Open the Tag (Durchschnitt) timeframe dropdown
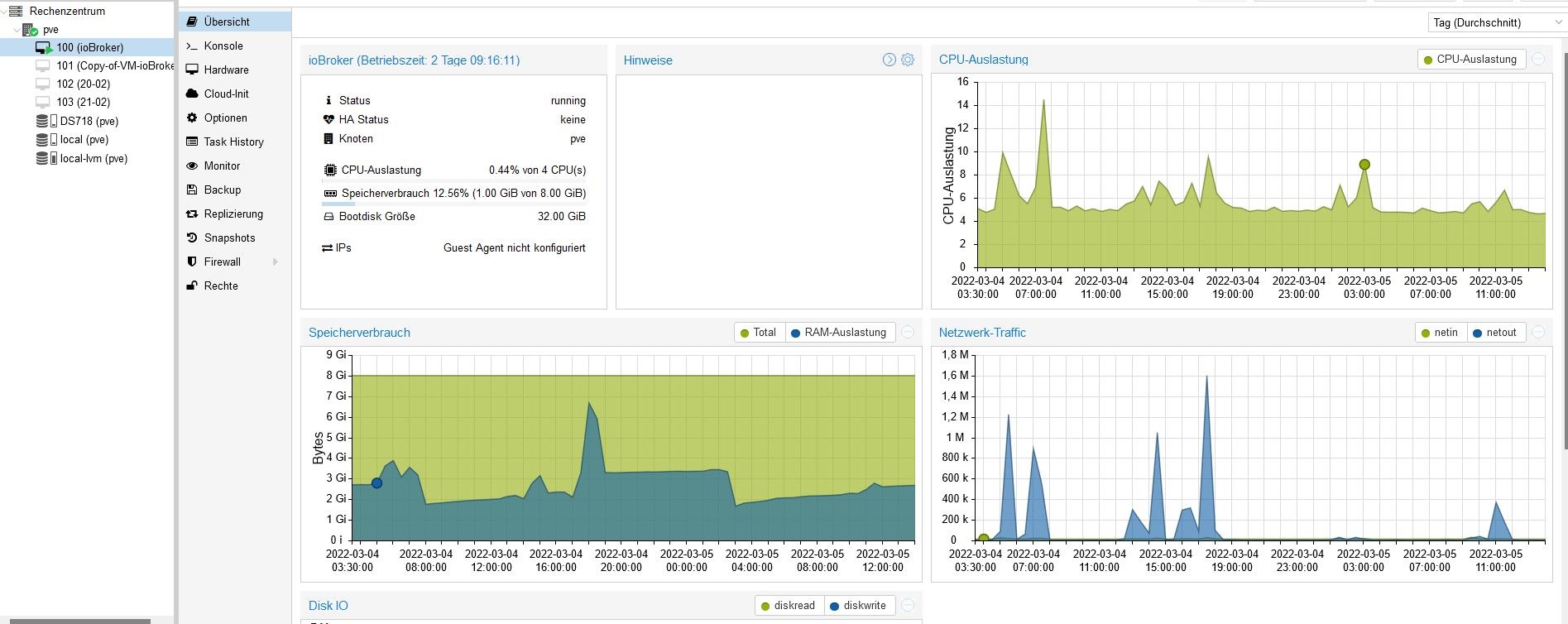 (1496, 22)
